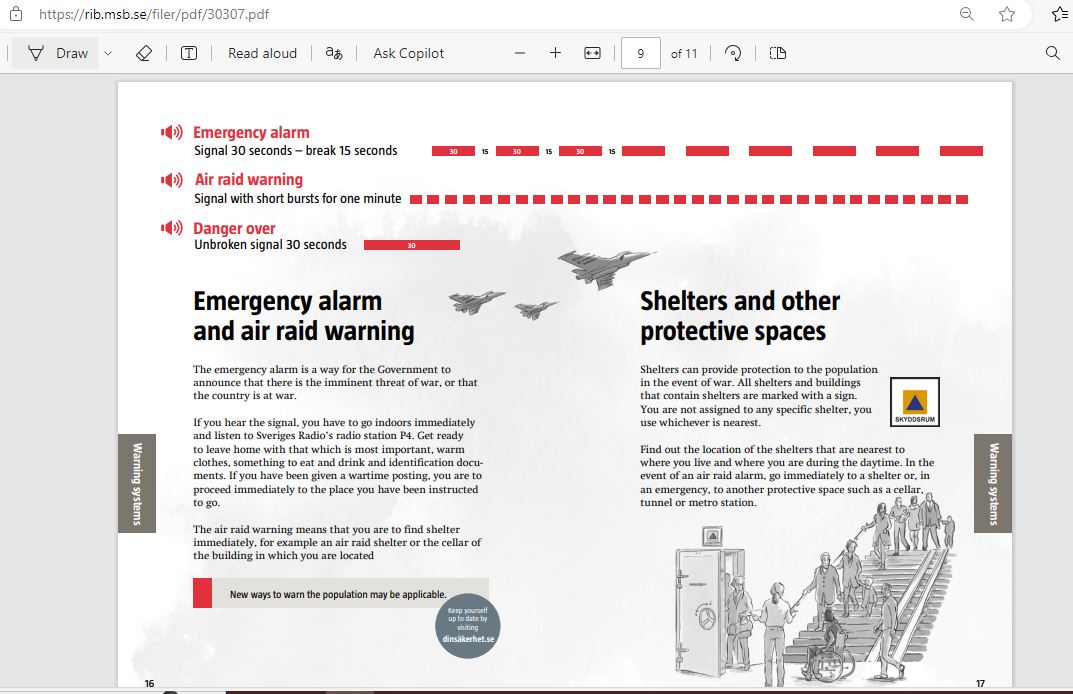This screenshot has width=1073, height=694.
Task: Click the Air raid warning speaker icon
Action: pos(172,180)
